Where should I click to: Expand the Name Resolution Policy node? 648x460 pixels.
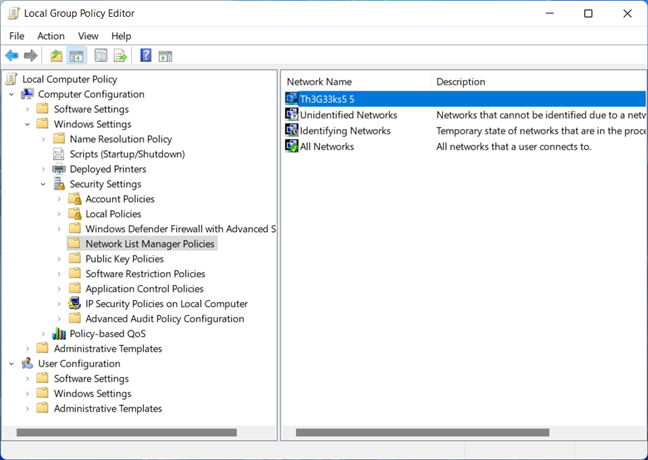point(43,139)
